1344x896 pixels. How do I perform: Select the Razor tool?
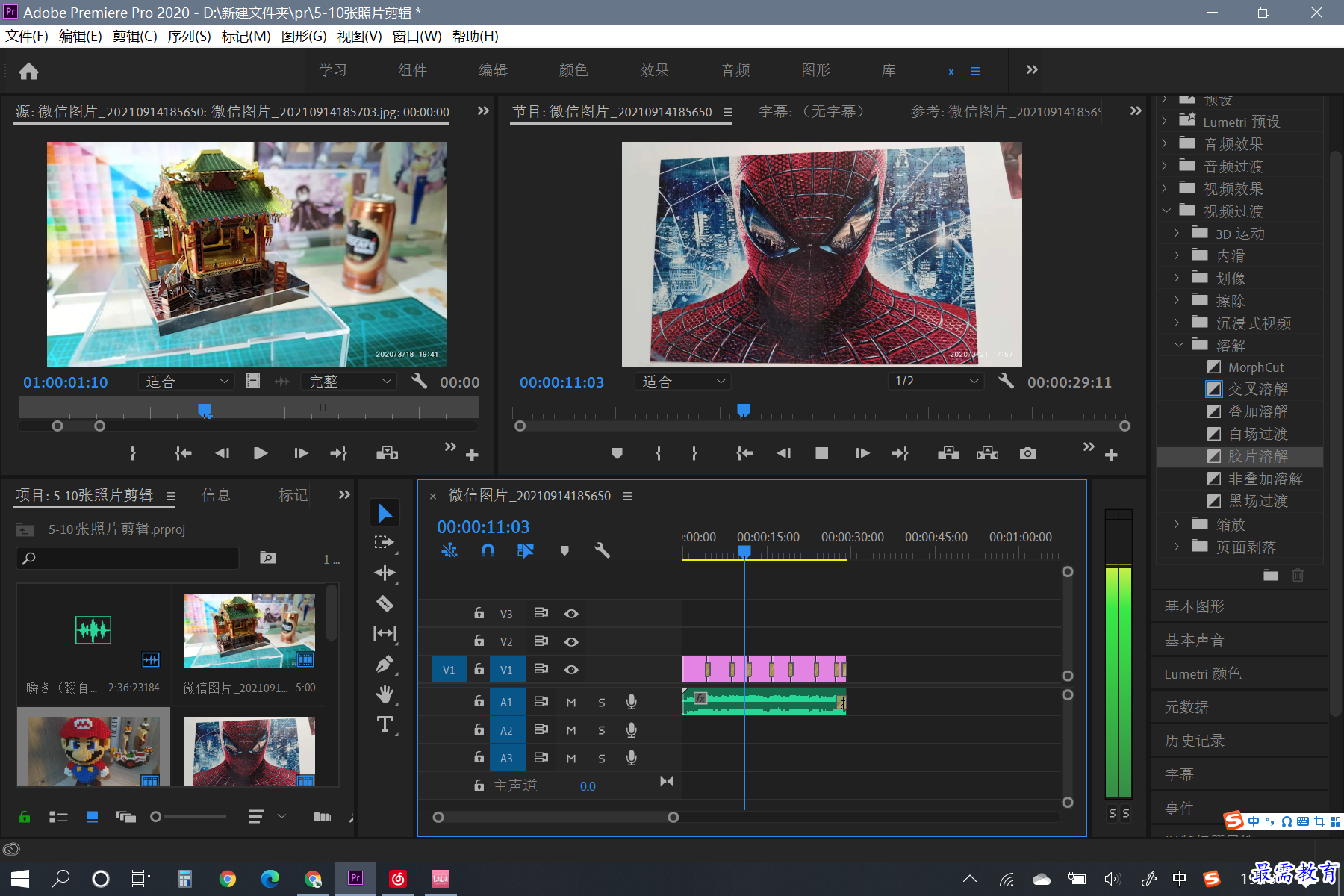tap(385, 603)
